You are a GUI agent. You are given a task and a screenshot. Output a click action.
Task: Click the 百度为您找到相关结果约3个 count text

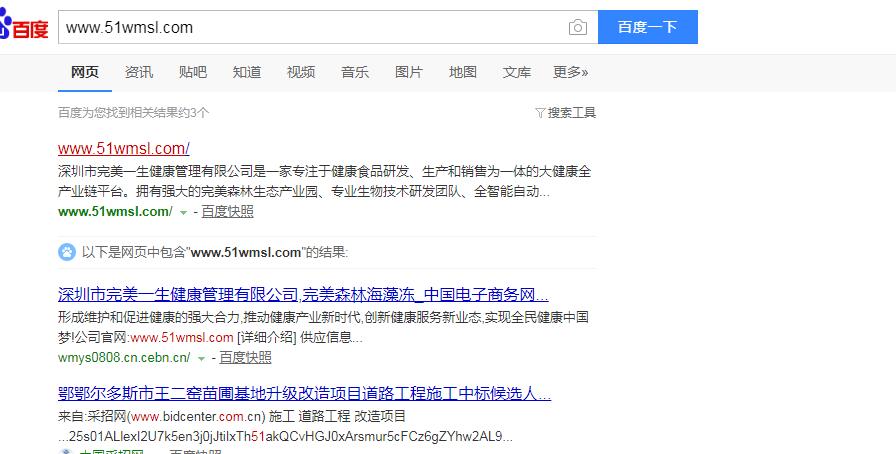click(x=134, y=113)
